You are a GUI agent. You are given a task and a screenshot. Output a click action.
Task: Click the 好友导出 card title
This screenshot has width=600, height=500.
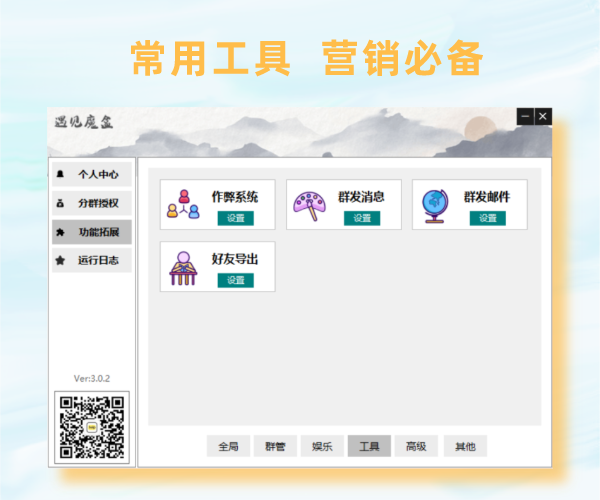[x=235, y=259]
